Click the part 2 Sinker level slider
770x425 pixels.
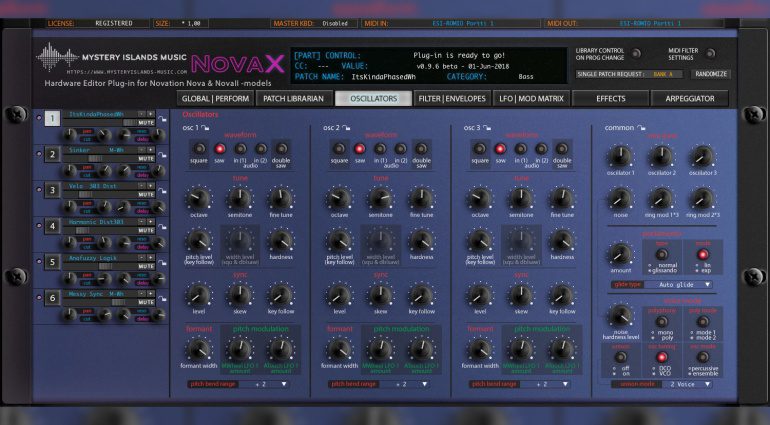97,159
